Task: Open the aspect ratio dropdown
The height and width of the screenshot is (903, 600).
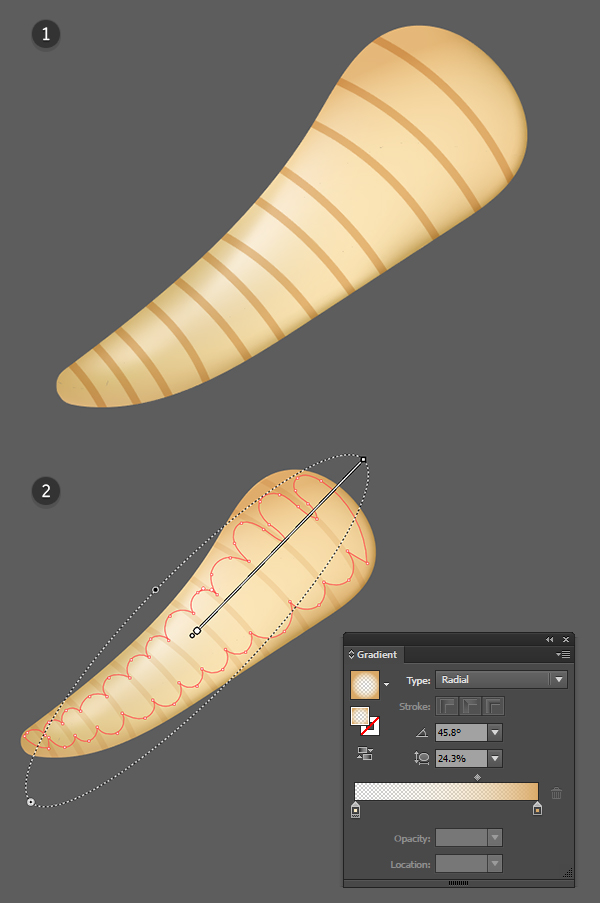Action: click(x=495, y=758)
